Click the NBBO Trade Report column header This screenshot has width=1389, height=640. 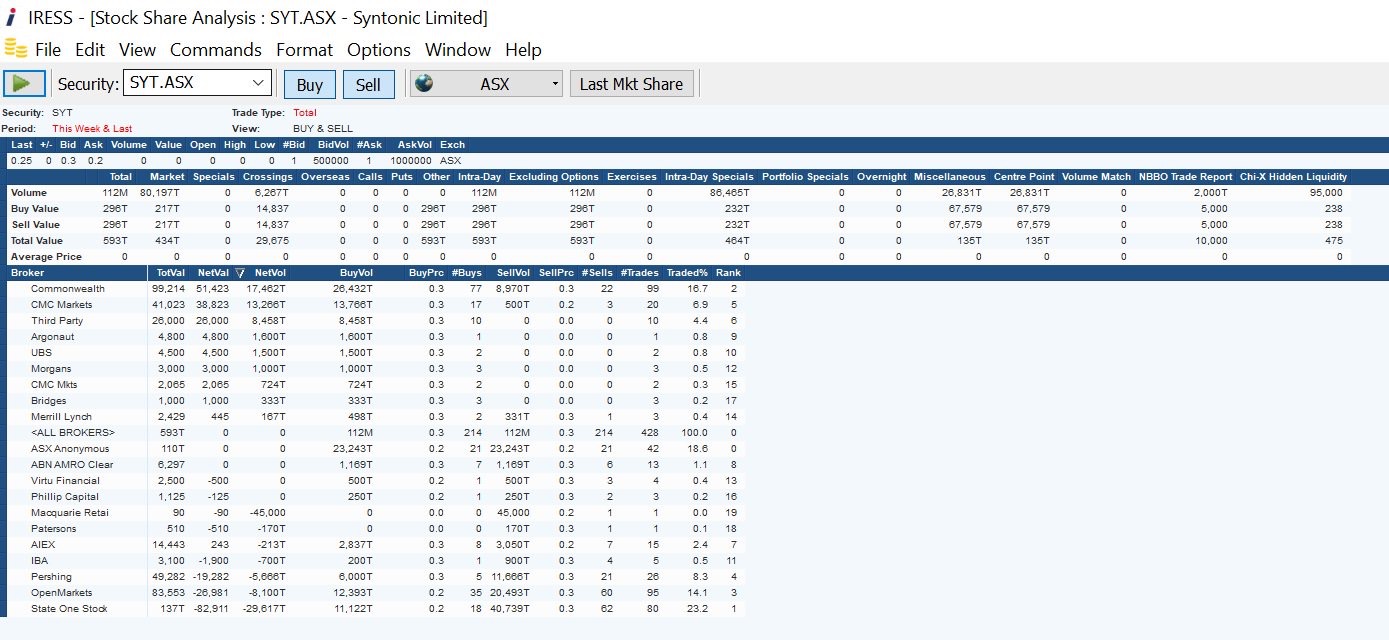point(1185,177)
